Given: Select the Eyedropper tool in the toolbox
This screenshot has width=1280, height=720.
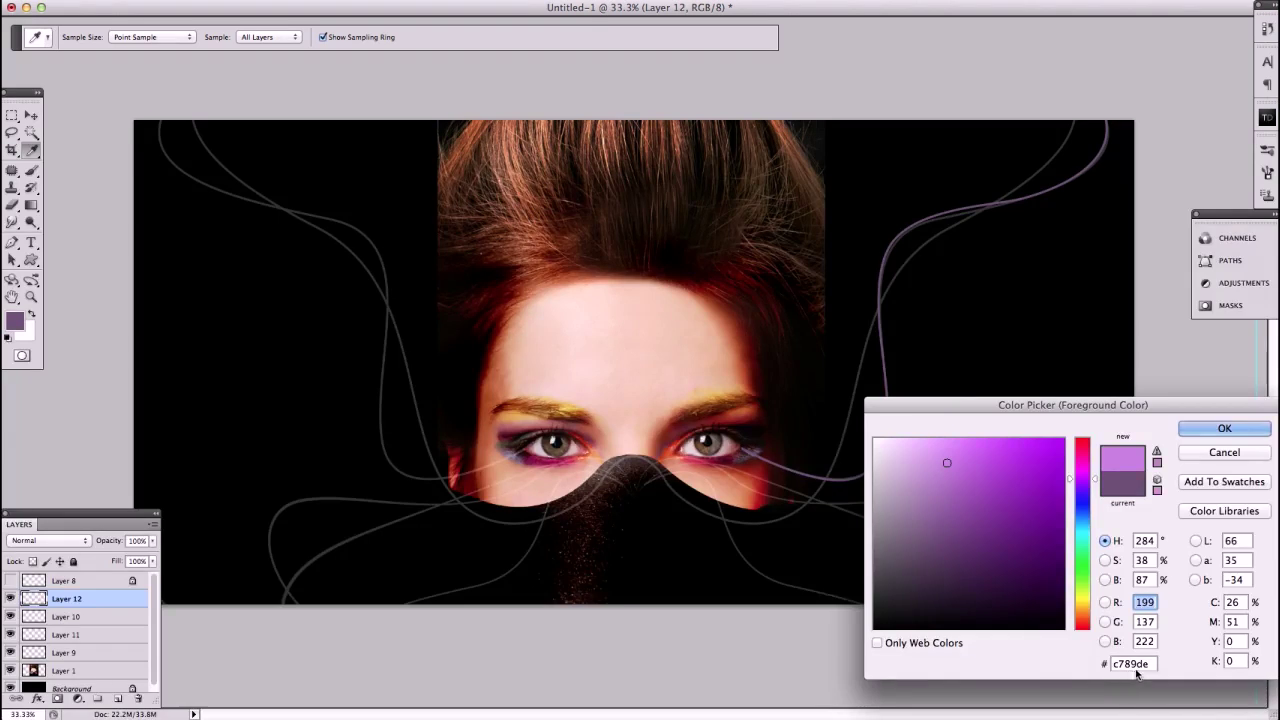Looking at the screenshot, I should coord(31,150).
